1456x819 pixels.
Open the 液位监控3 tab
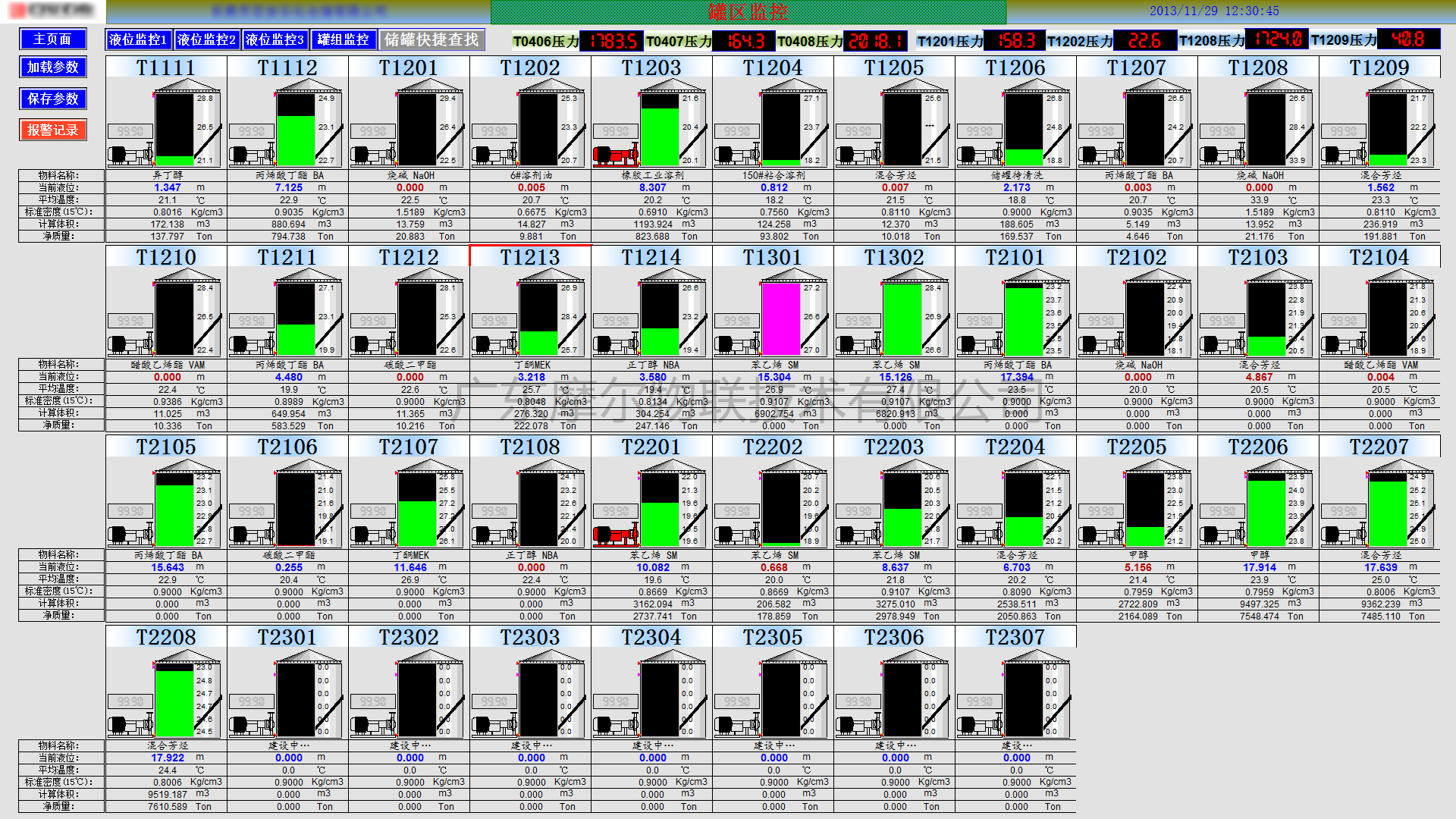coord(275,39)
